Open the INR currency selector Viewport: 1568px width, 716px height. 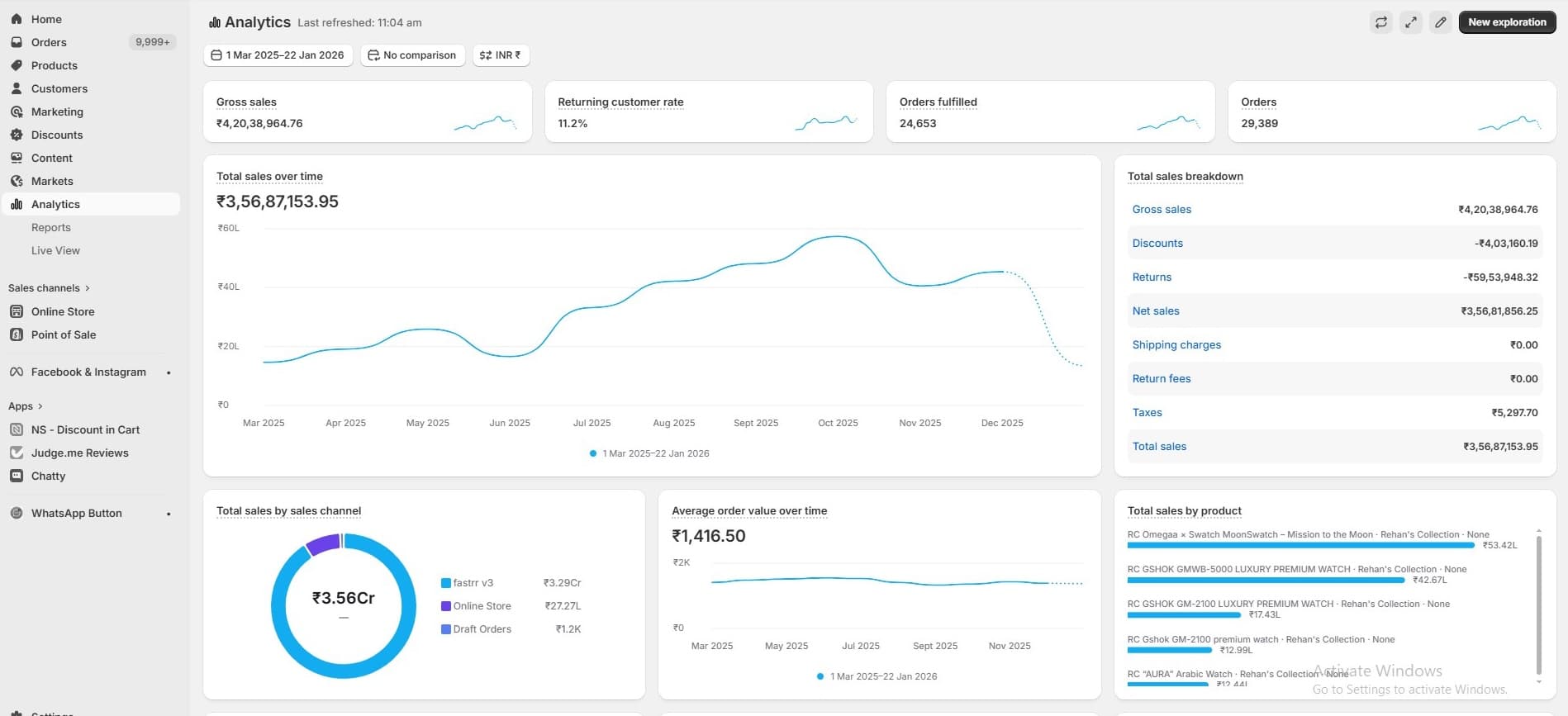tap(501, 55)
